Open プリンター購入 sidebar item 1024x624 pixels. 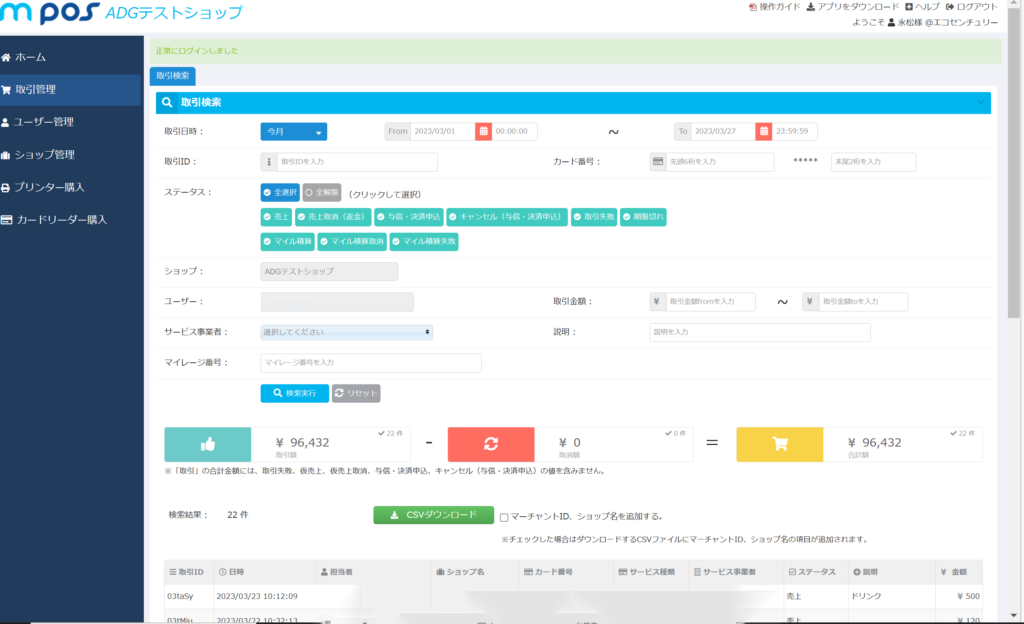coord(49,187)
